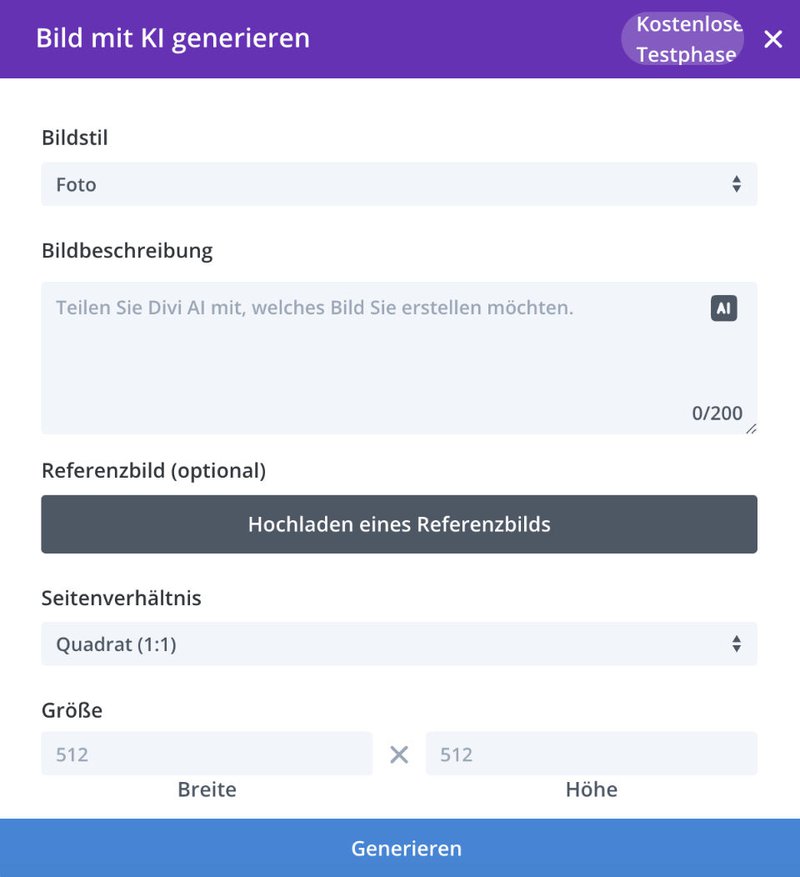Viewport: 800px width, 877px height.
Task: Select the Kostenlose Testphase badge
Action: 684,39
